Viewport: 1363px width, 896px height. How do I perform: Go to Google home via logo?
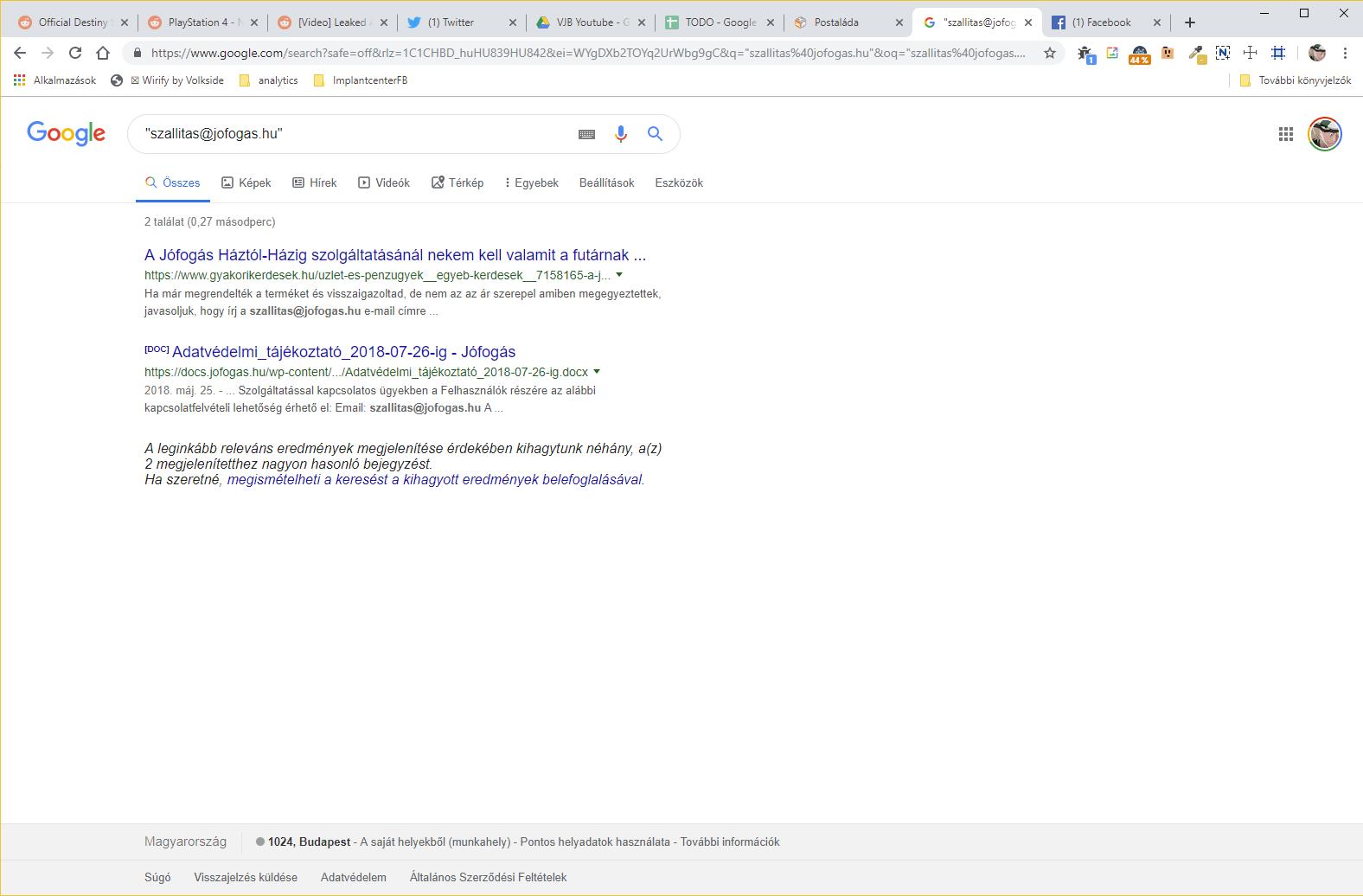coord(66,133)
